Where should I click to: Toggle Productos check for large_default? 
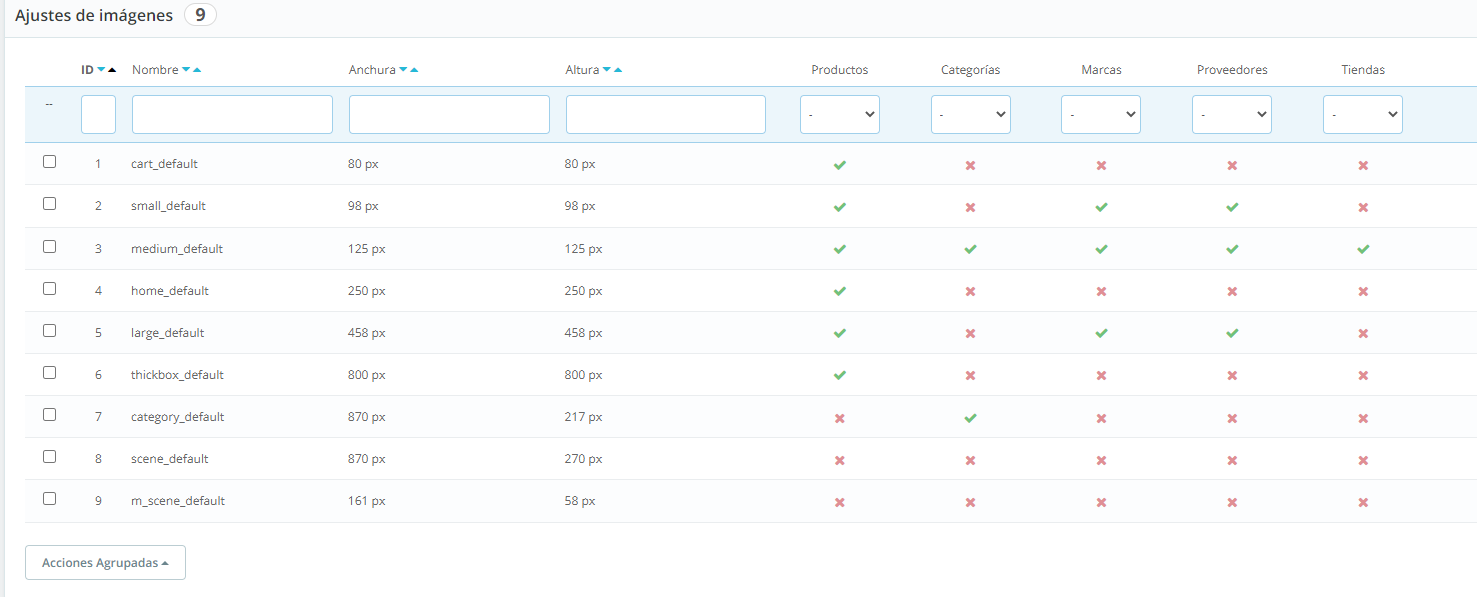click(840, 333)
